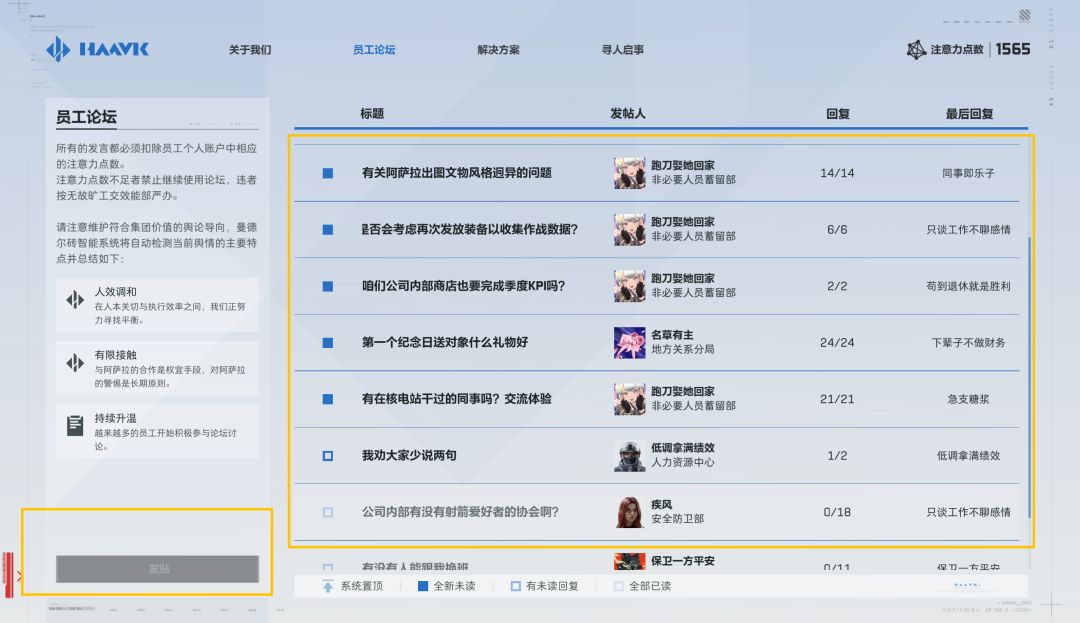
Task: Open poster avatar in 有关阿萨拉出图文物风格迥异的问题 row
Action: (x=630, y=173)
